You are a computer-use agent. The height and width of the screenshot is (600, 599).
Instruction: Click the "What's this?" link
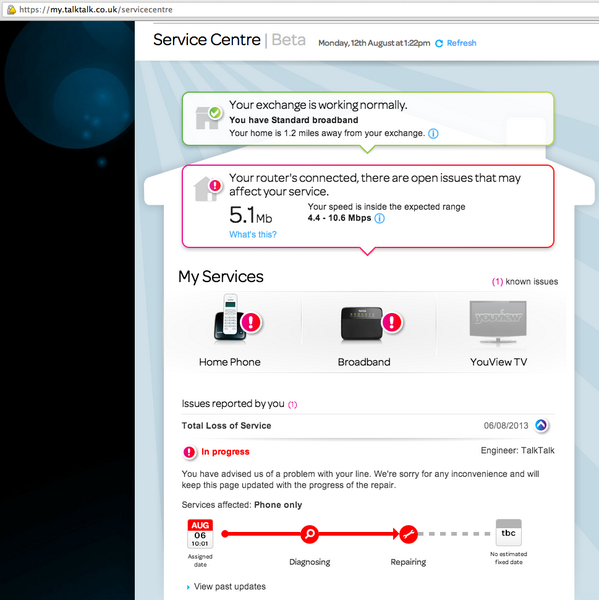click(253, 235)
